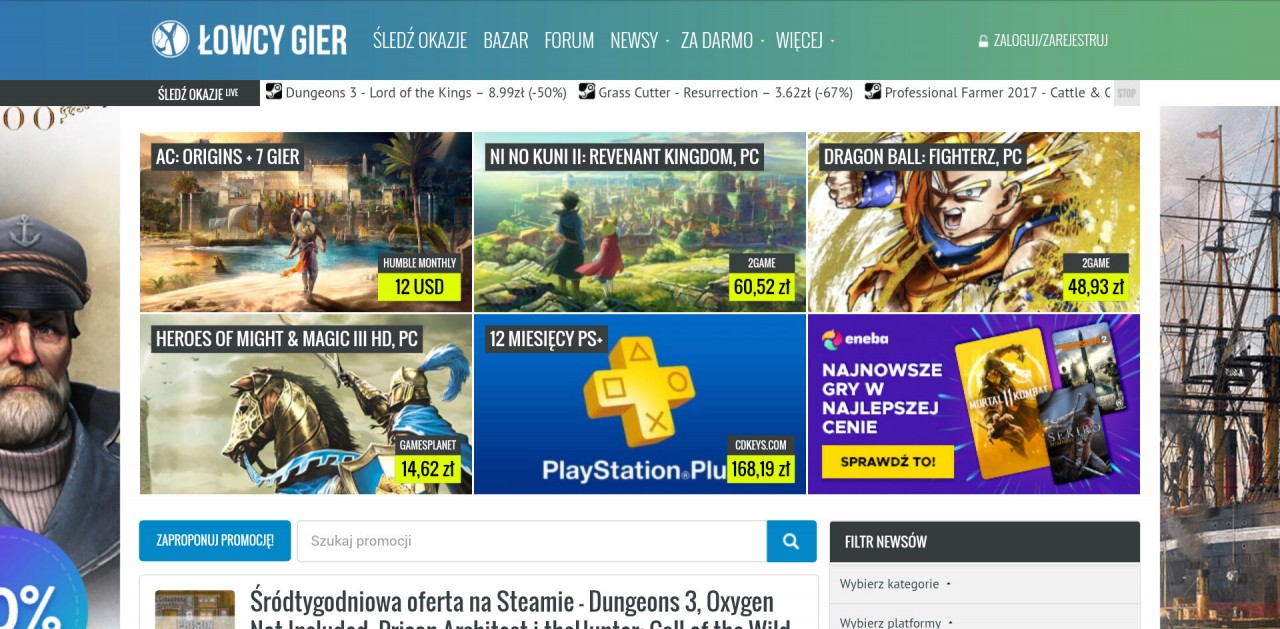Click the article thumbnail beside Śródtygodniowa oferta
The image size is (1280, 629).
point(195,609)
